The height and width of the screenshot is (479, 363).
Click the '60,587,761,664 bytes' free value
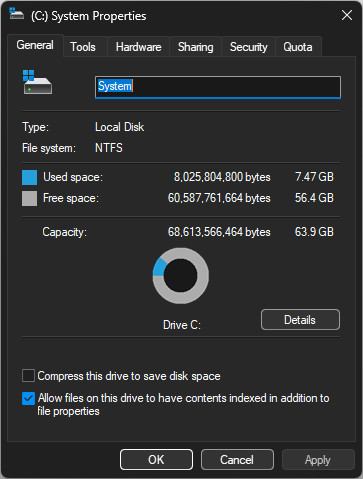click(x=219, y=198)
